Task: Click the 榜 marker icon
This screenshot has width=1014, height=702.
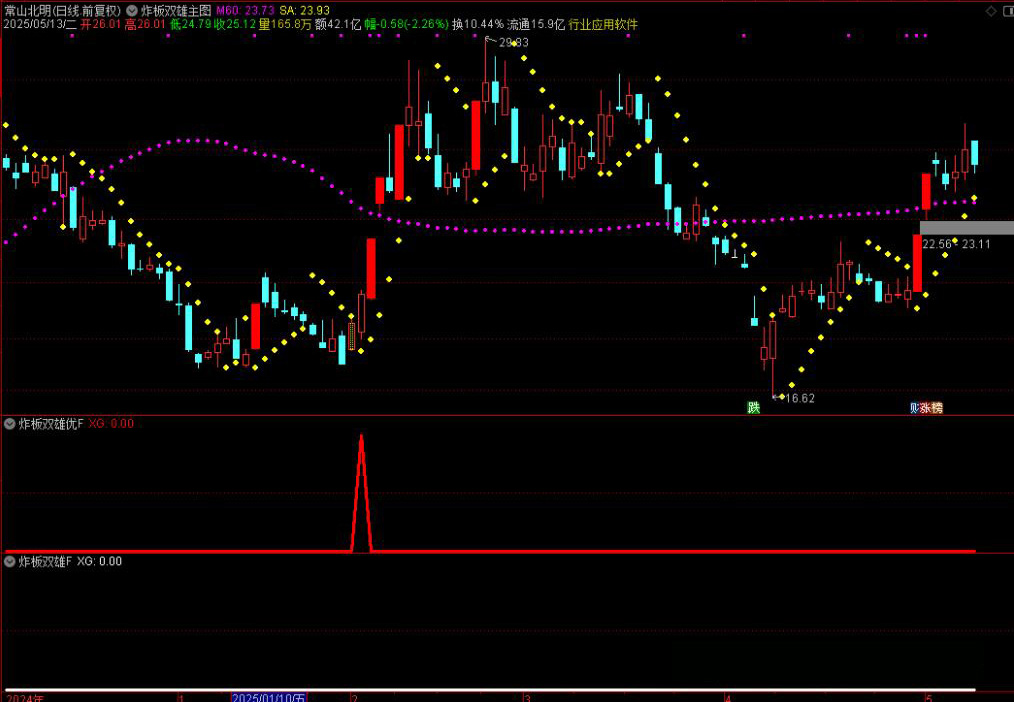Action: tap(937, 408)
